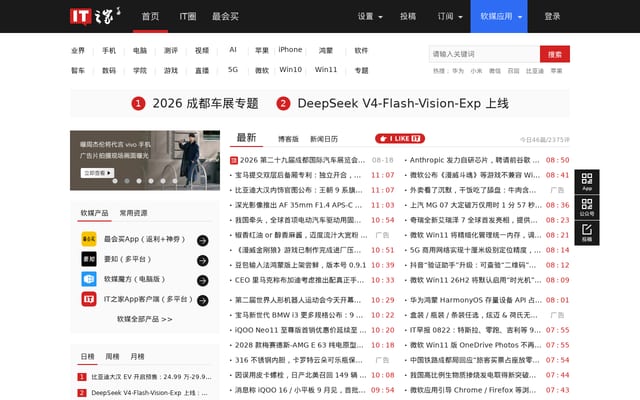Open IT圈 from the top navigation
The height and width of the screenshot is (400, 640).
point(188,16)
